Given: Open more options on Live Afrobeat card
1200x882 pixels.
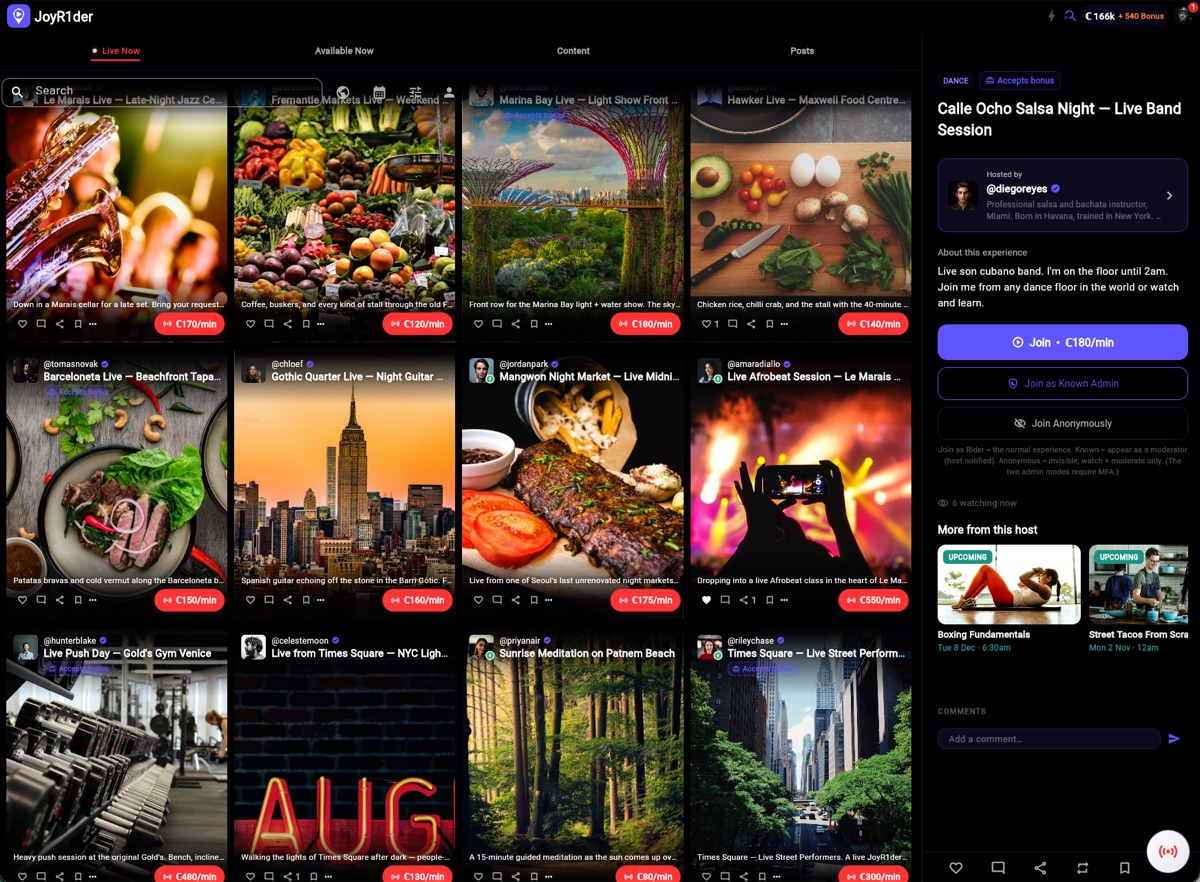Looking at the screenshot, I should click(785, 600).
